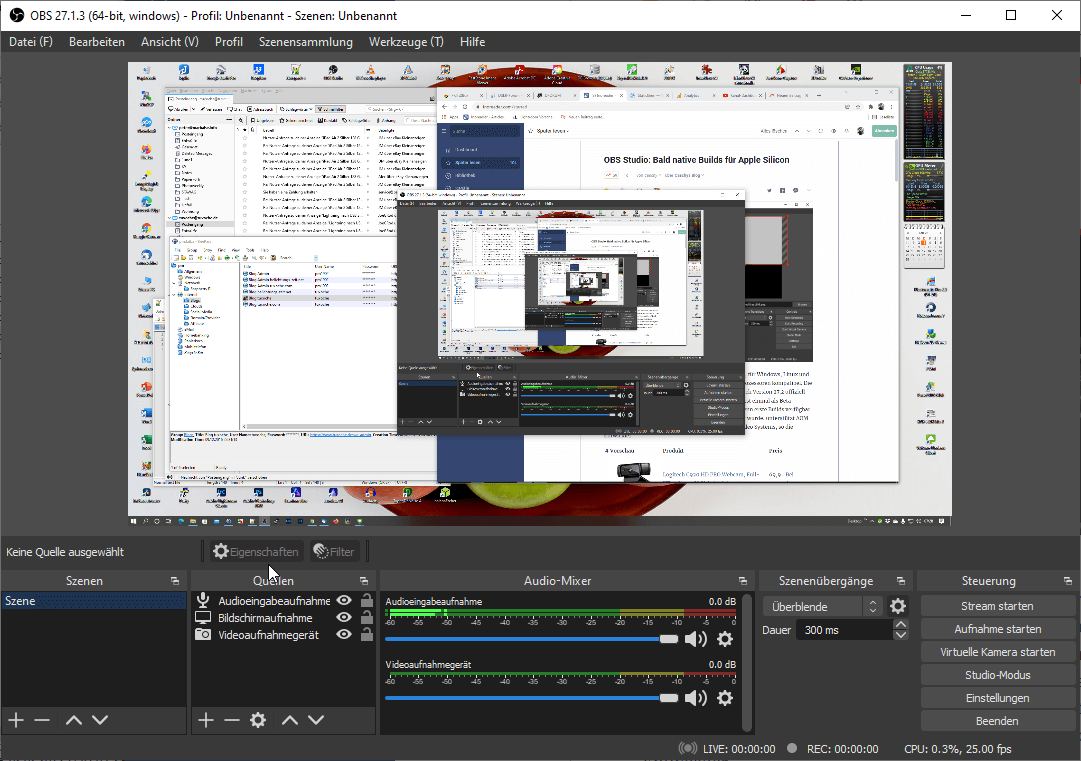1081x761 pixels.
Task: Click the Keine Quelle ausgewählt label
Action: point(65,552)
